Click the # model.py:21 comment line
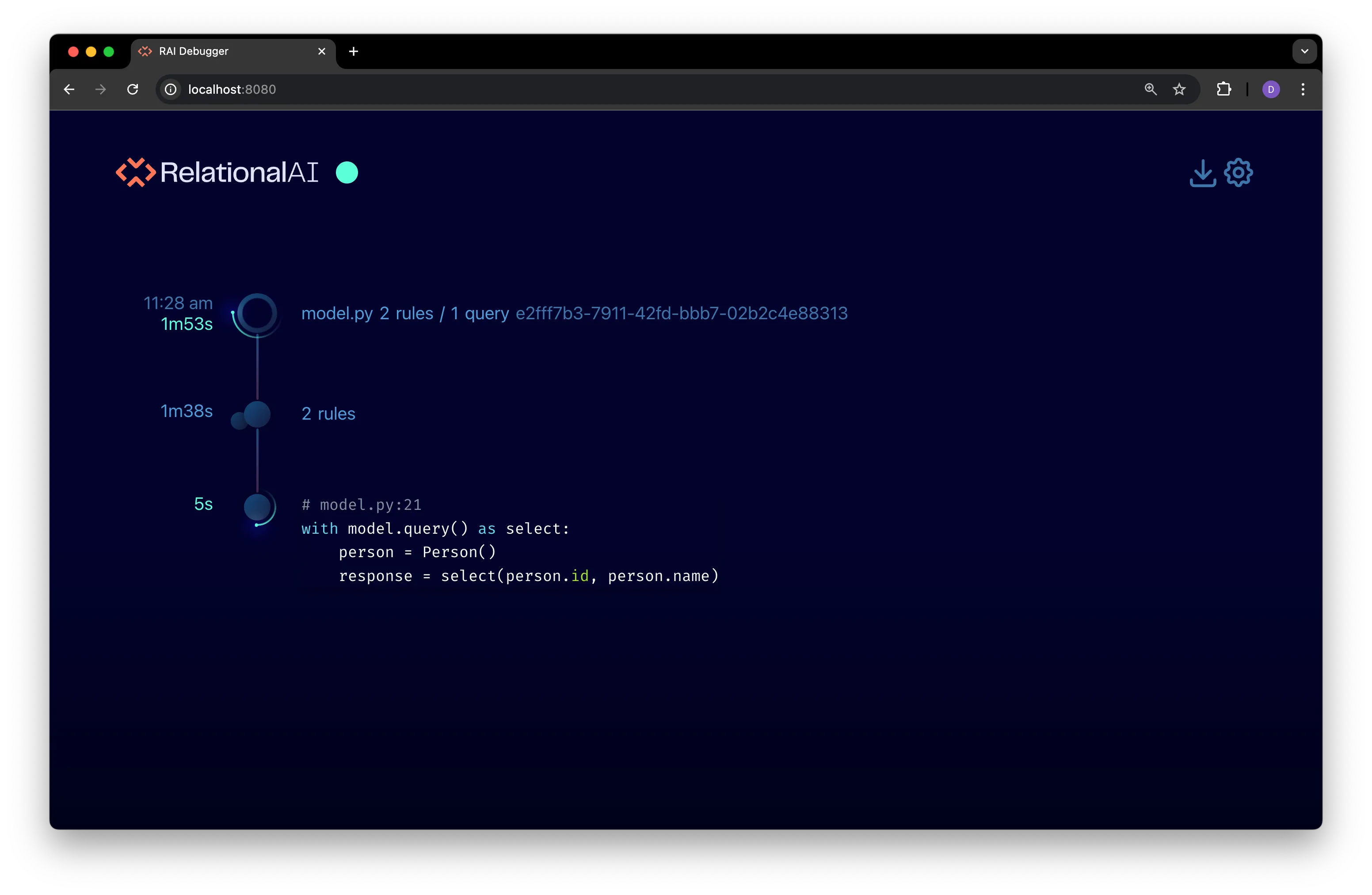The height and width of the screenshot is (895, 1372). [x=362, y=505]
